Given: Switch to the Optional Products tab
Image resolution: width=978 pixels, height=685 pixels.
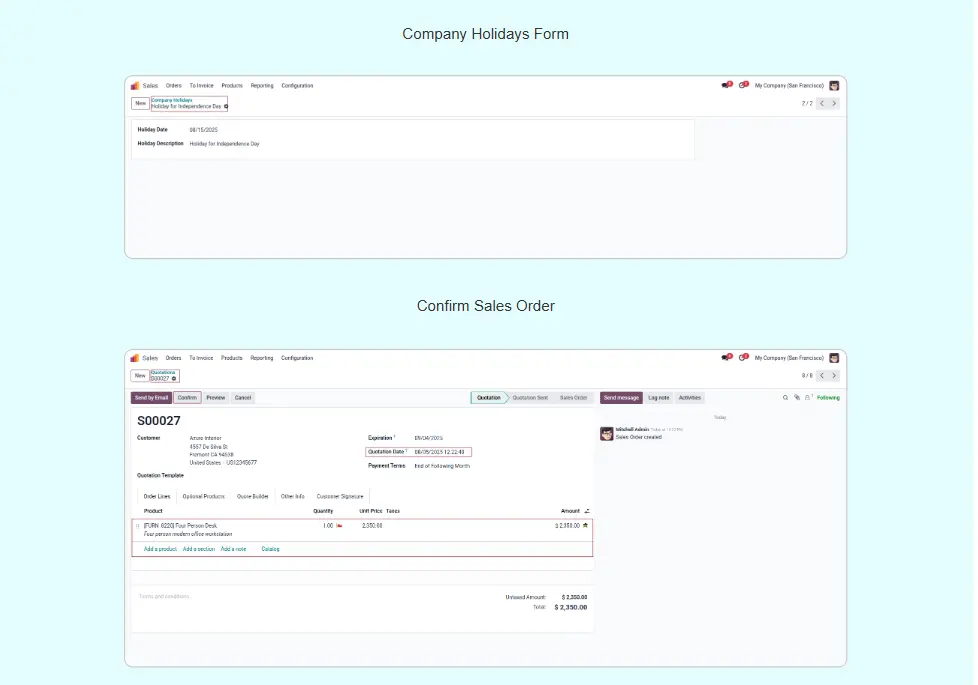Looking at the screenshot, I should coord(203,496).
